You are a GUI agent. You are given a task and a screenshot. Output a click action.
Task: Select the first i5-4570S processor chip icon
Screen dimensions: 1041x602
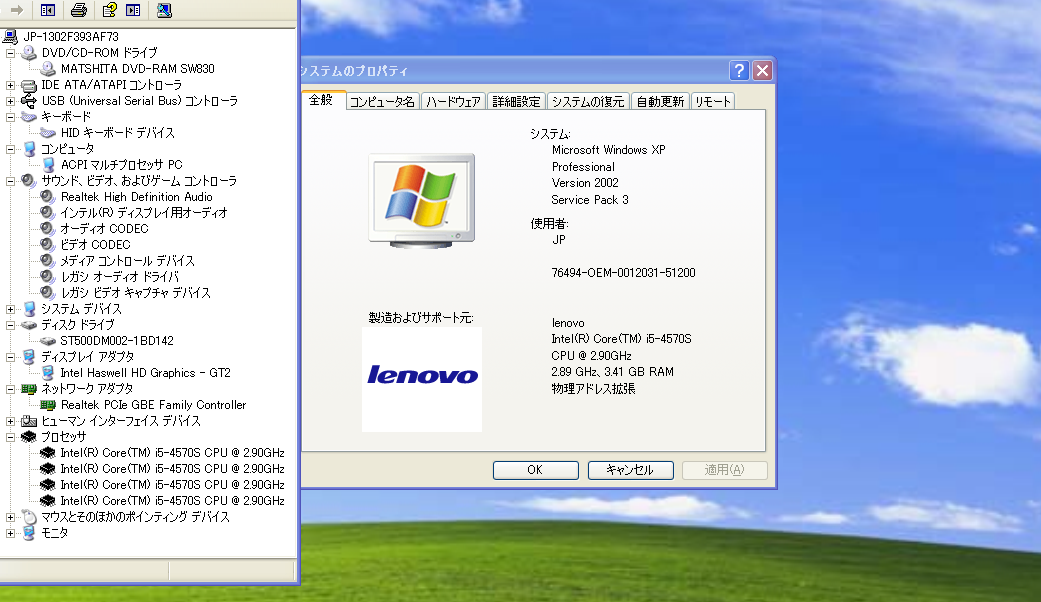47,453
